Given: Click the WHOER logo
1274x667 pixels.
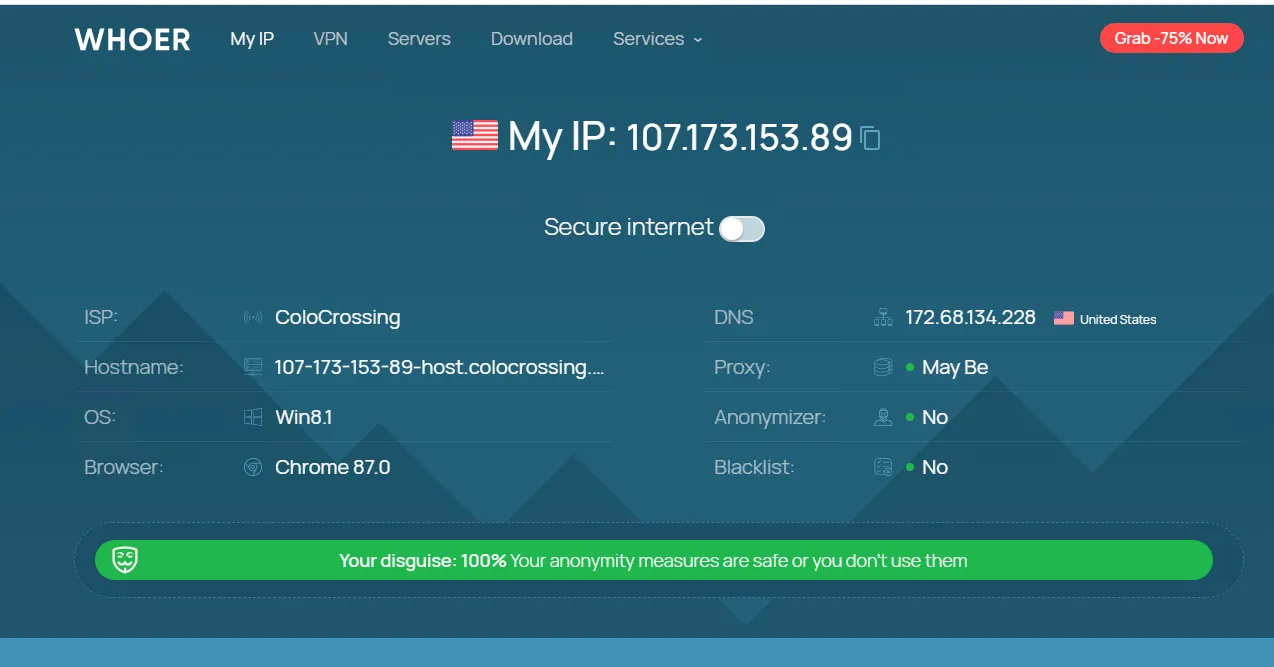Looking at the screenshot, I should pos(132,39).
